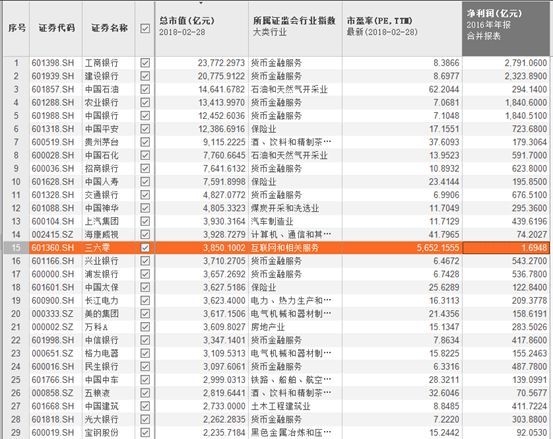Select the 序号 column header
Viewport: 553px width, 439px height.
point(17,28)
